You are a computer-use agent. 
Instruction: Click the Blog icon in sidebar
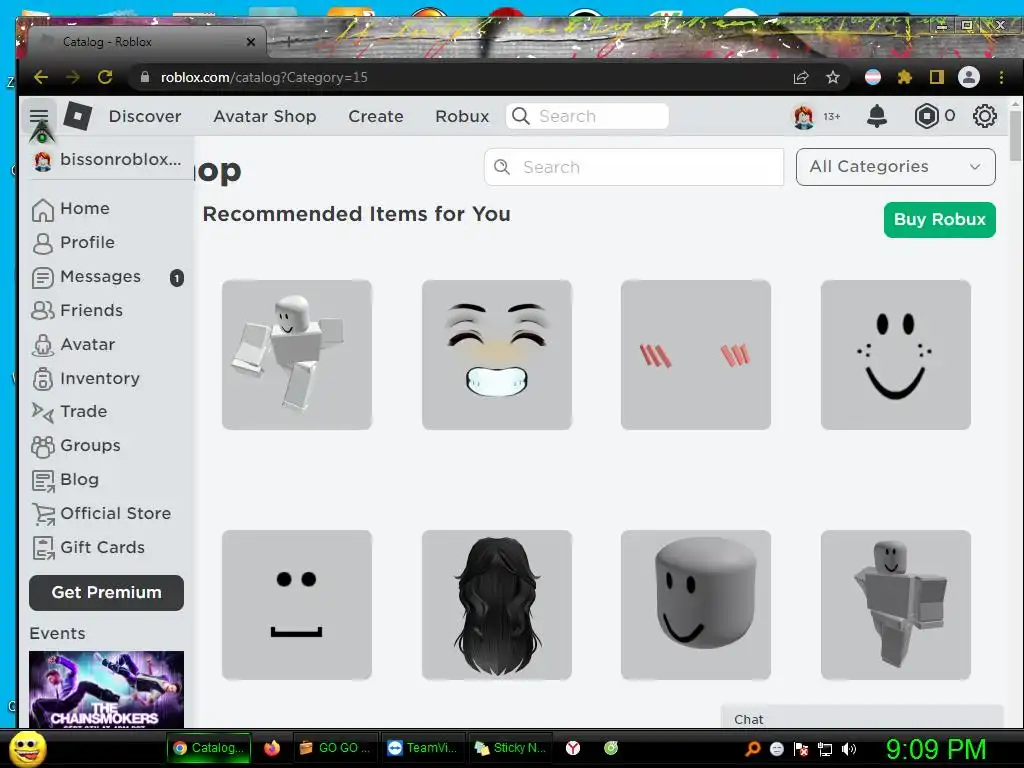(x=42, y=481)
